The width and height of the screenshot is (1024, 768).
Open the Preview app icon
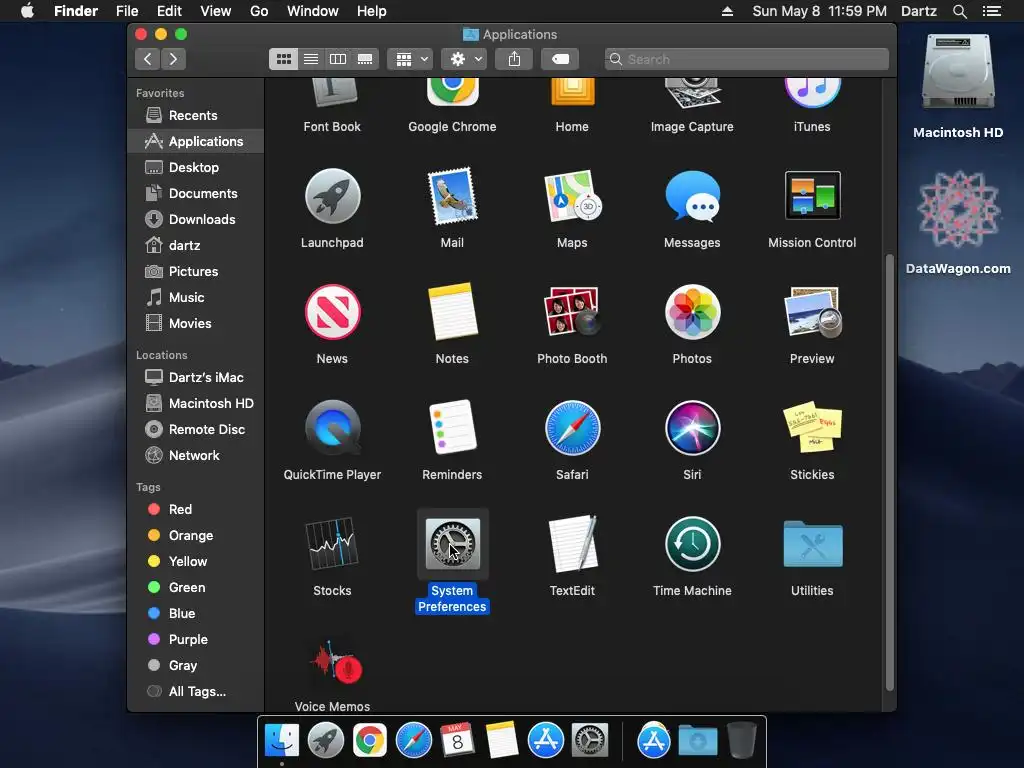(812, 312)
